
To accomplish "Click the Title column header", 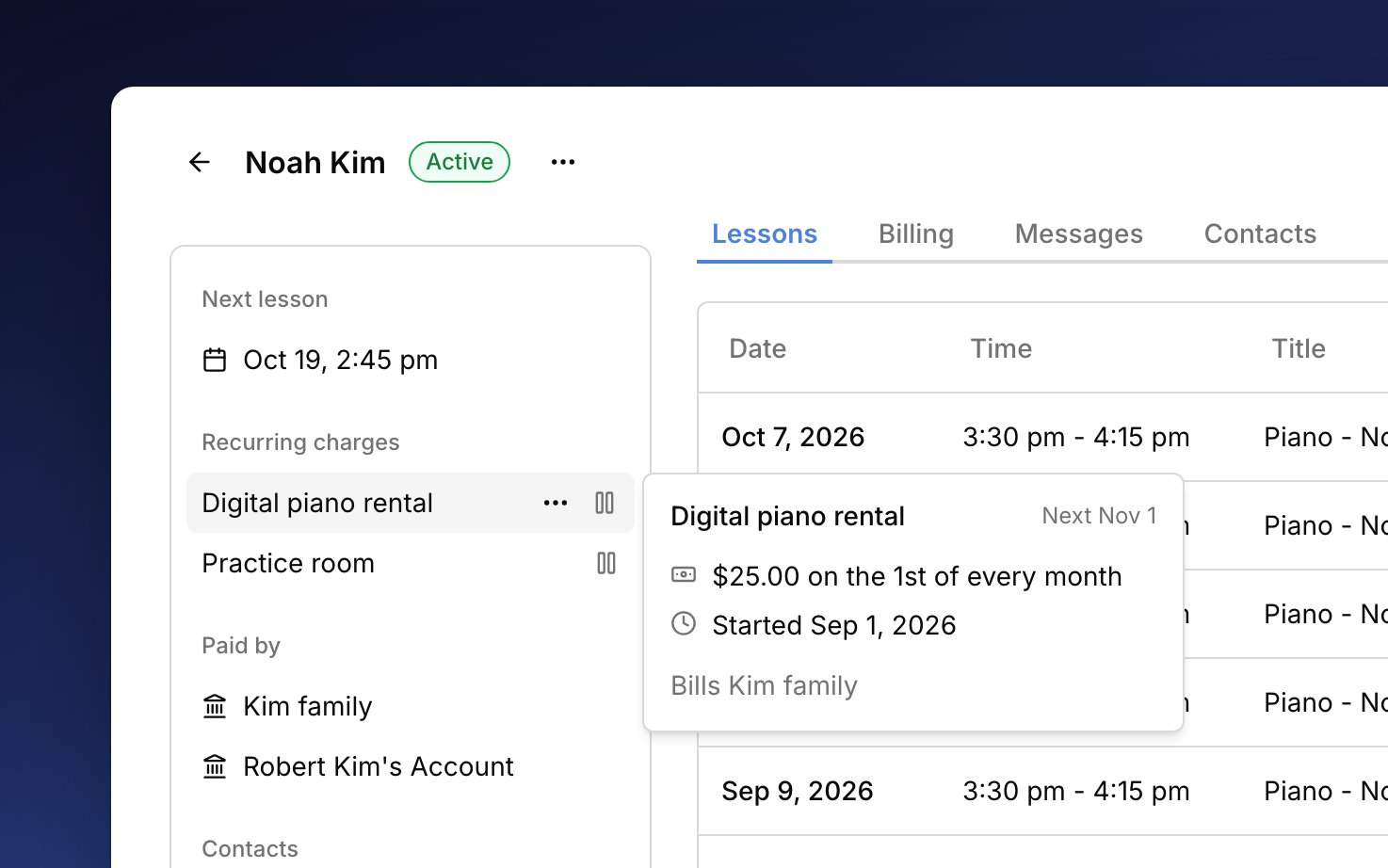I will click(x=1299, y=348).
